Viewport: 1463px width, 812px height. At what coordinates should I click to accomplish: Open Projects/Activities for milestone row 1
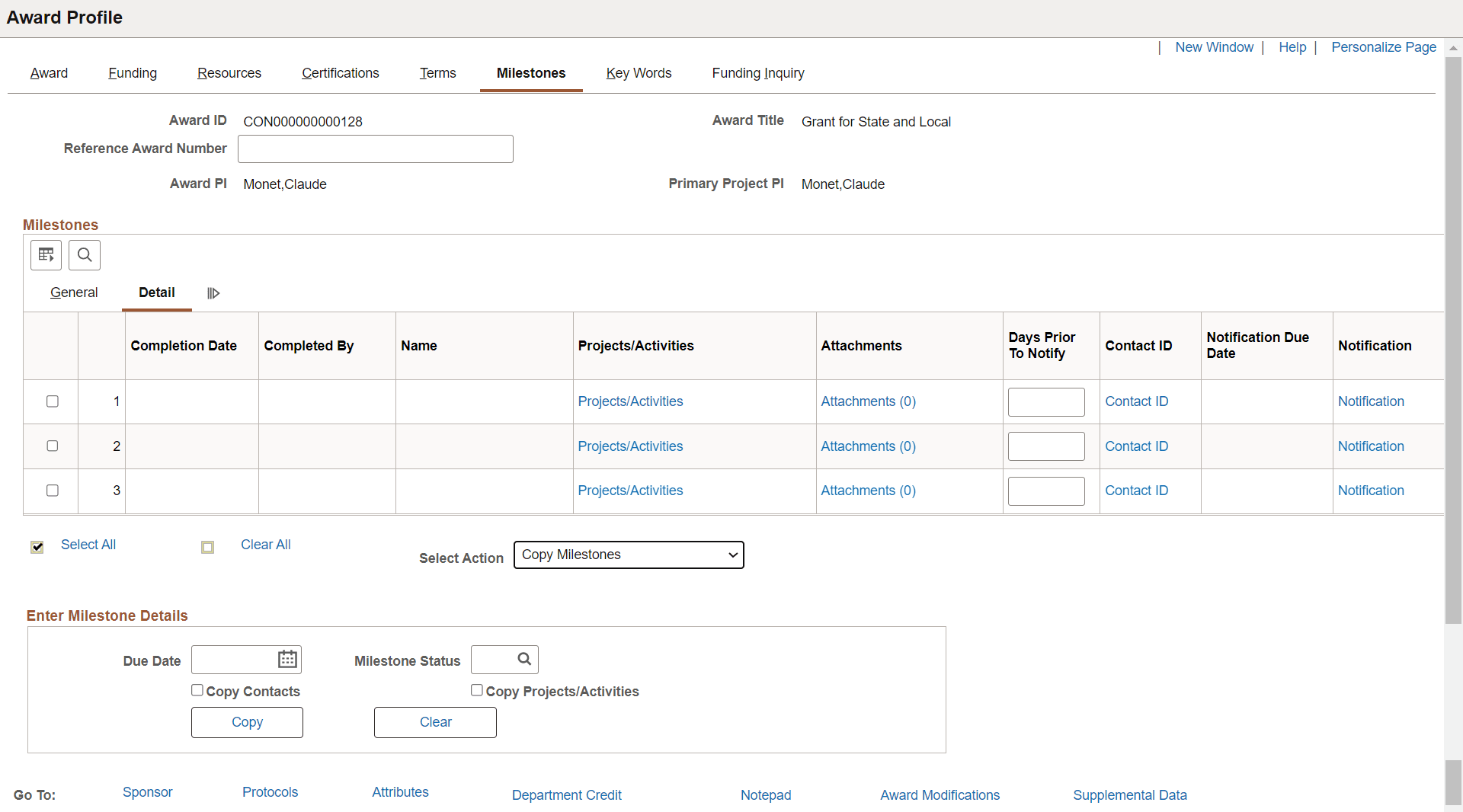630,401
